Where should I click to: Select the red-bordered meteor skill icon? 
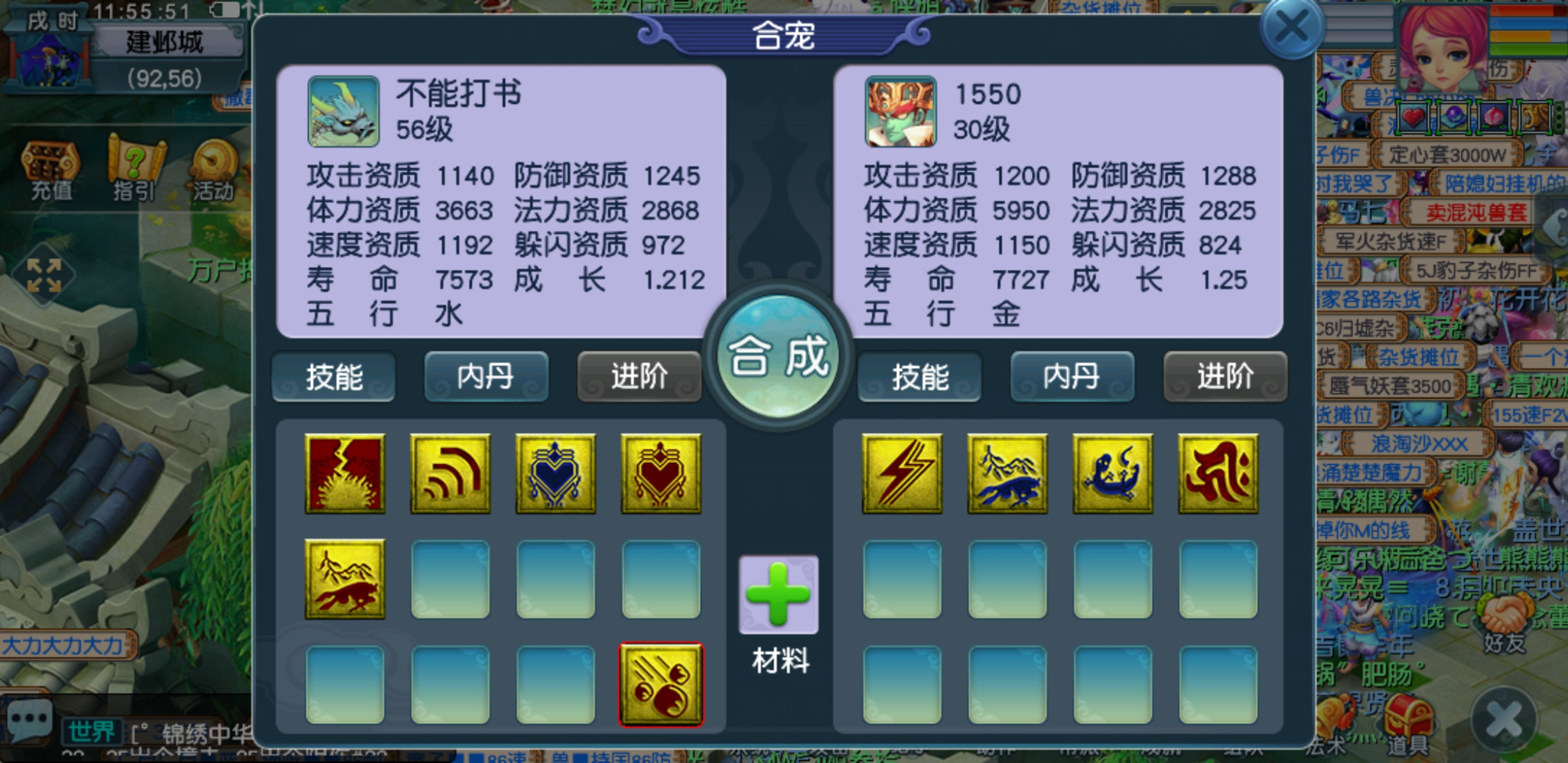point(661,685)
